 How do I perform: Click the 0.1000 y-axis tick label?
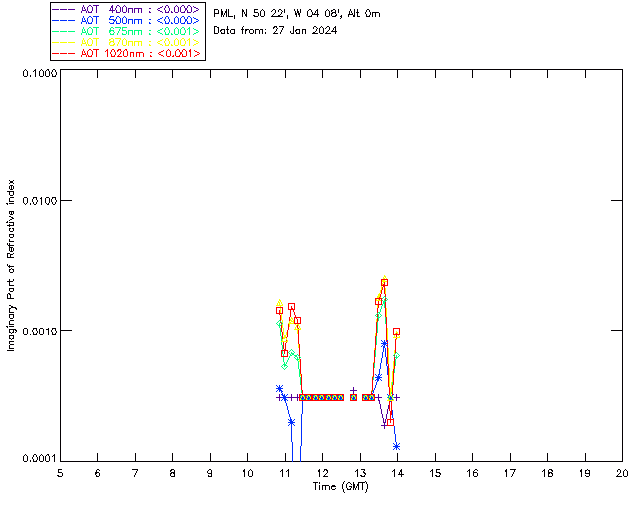click(40, 73)
